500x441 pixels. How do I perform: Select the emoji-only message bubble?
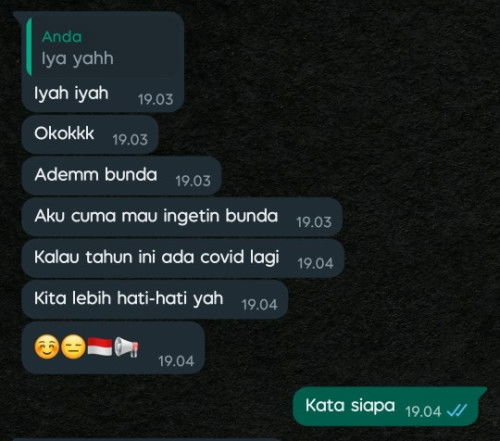coord(113,348)
